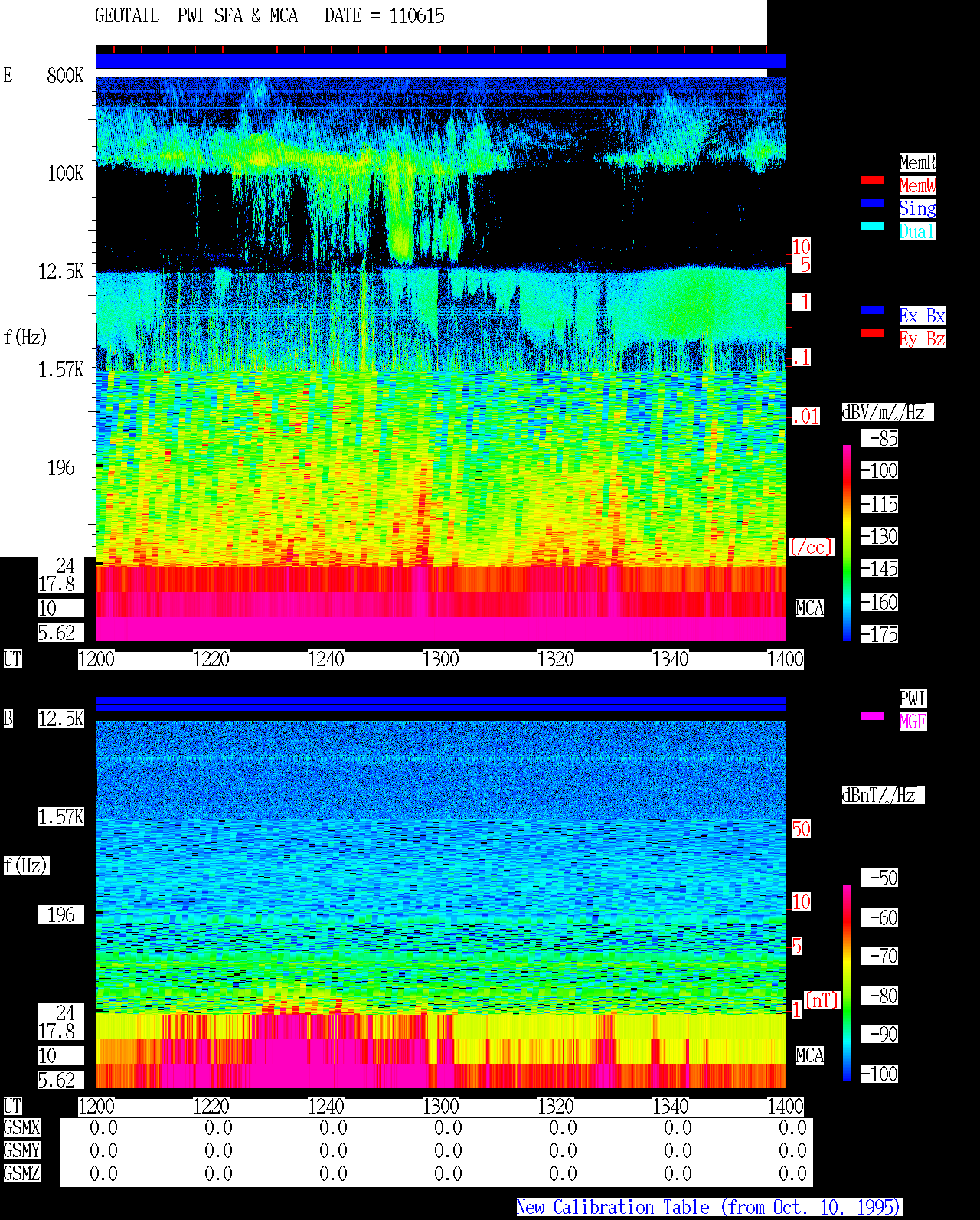Click the cyan Dual legend swatch
980x1220 pixels.
click(873, 226)
